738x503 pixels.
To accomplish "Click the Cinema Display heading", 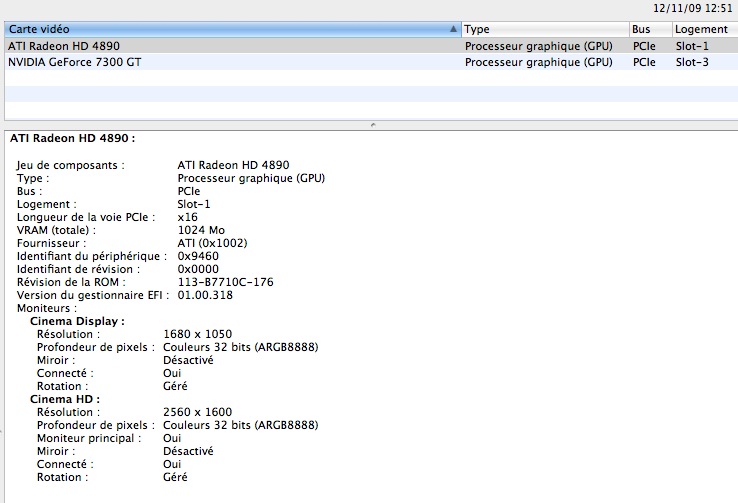I will [77, 321].
